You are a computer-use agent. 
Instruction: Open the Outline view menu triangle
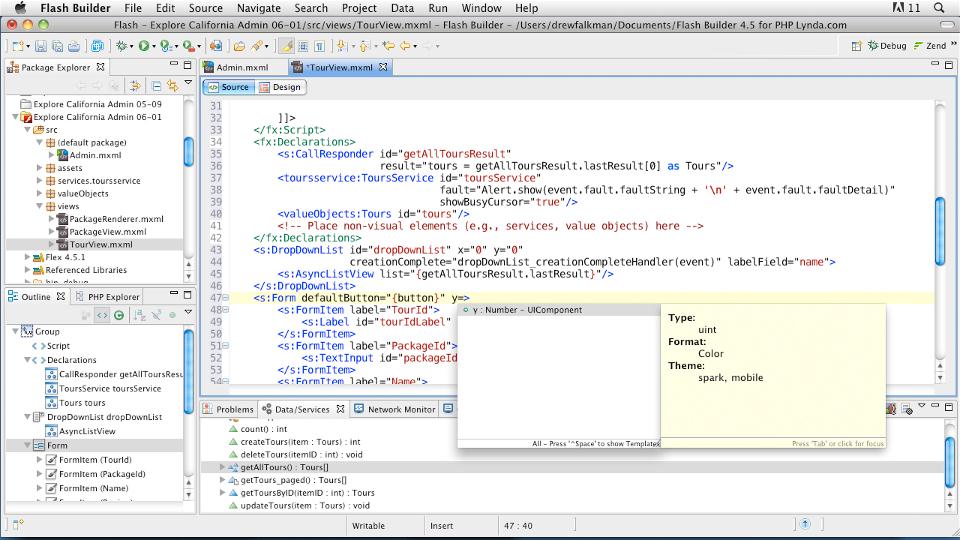tap(188, 313)
